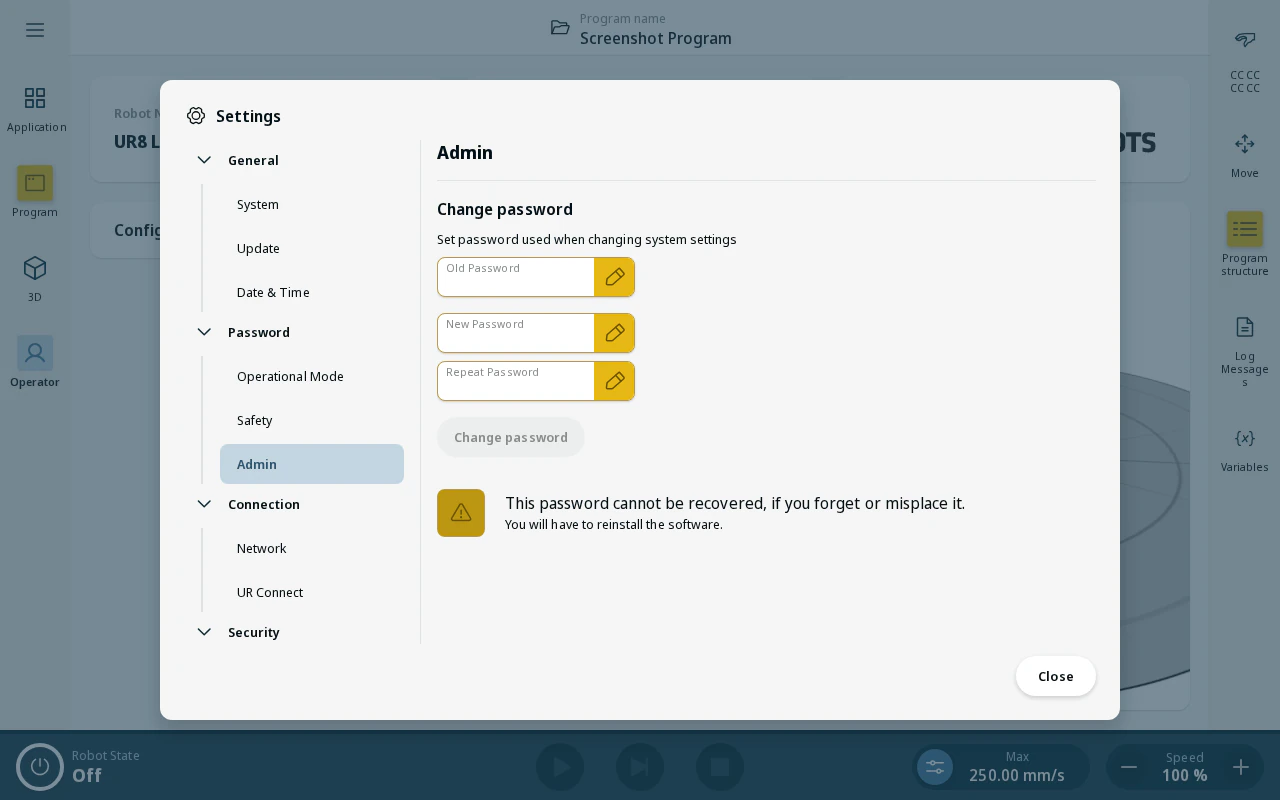Viewport: 1280px width, 800px height.
Task: Open Network connection settings
Action: (312, 548)
